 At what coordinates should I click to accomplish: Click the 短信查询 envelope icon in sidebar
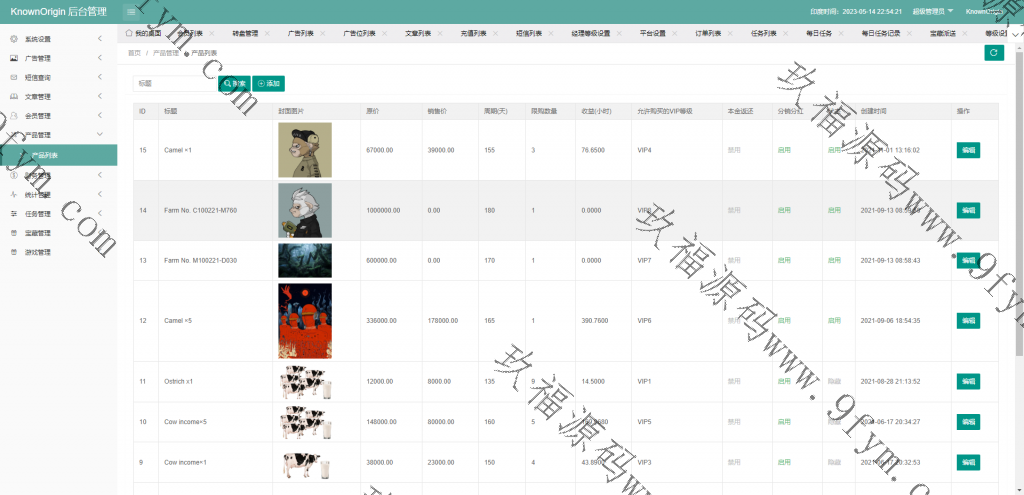click(x=14, y=77)
